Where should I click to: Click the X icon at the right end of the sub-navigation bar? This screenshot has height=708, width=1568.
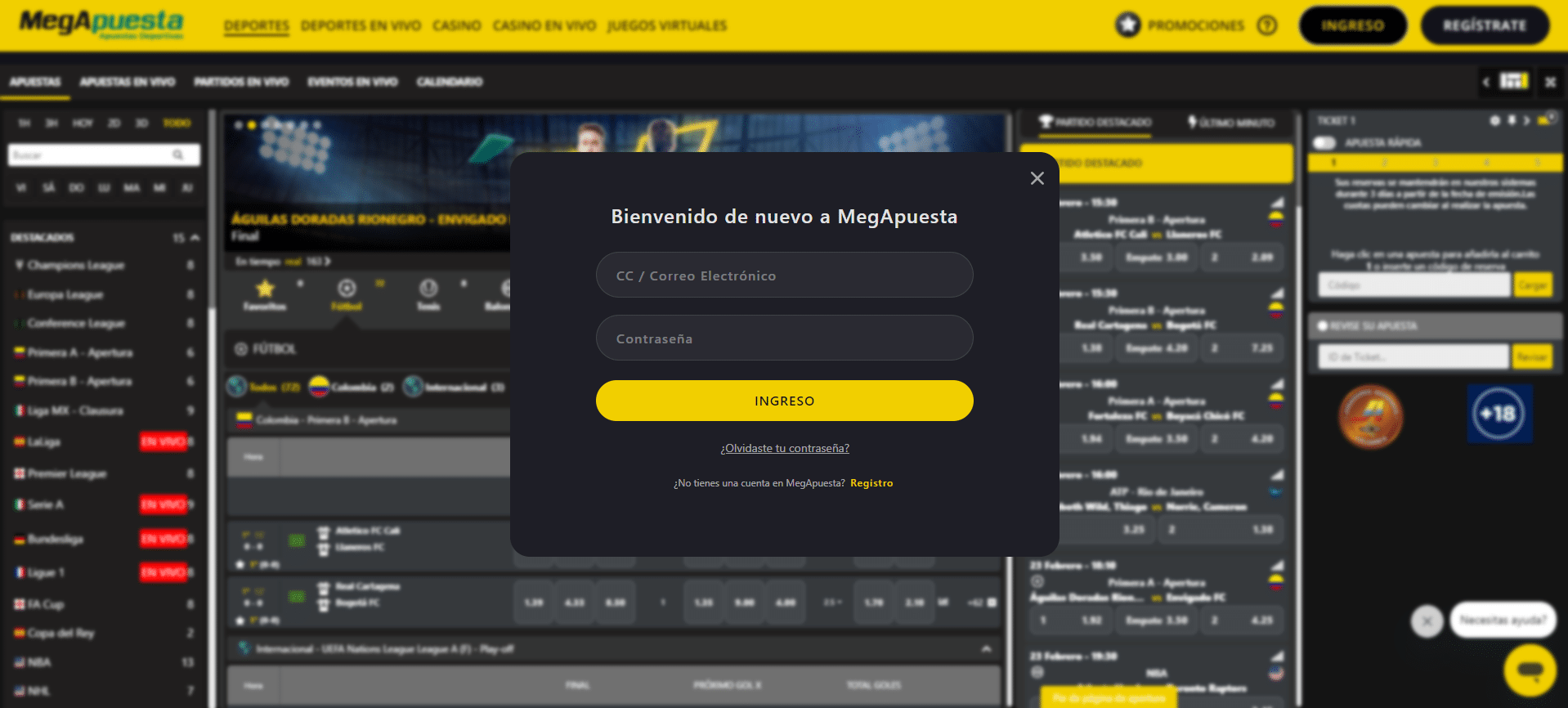pos(1550,82)
